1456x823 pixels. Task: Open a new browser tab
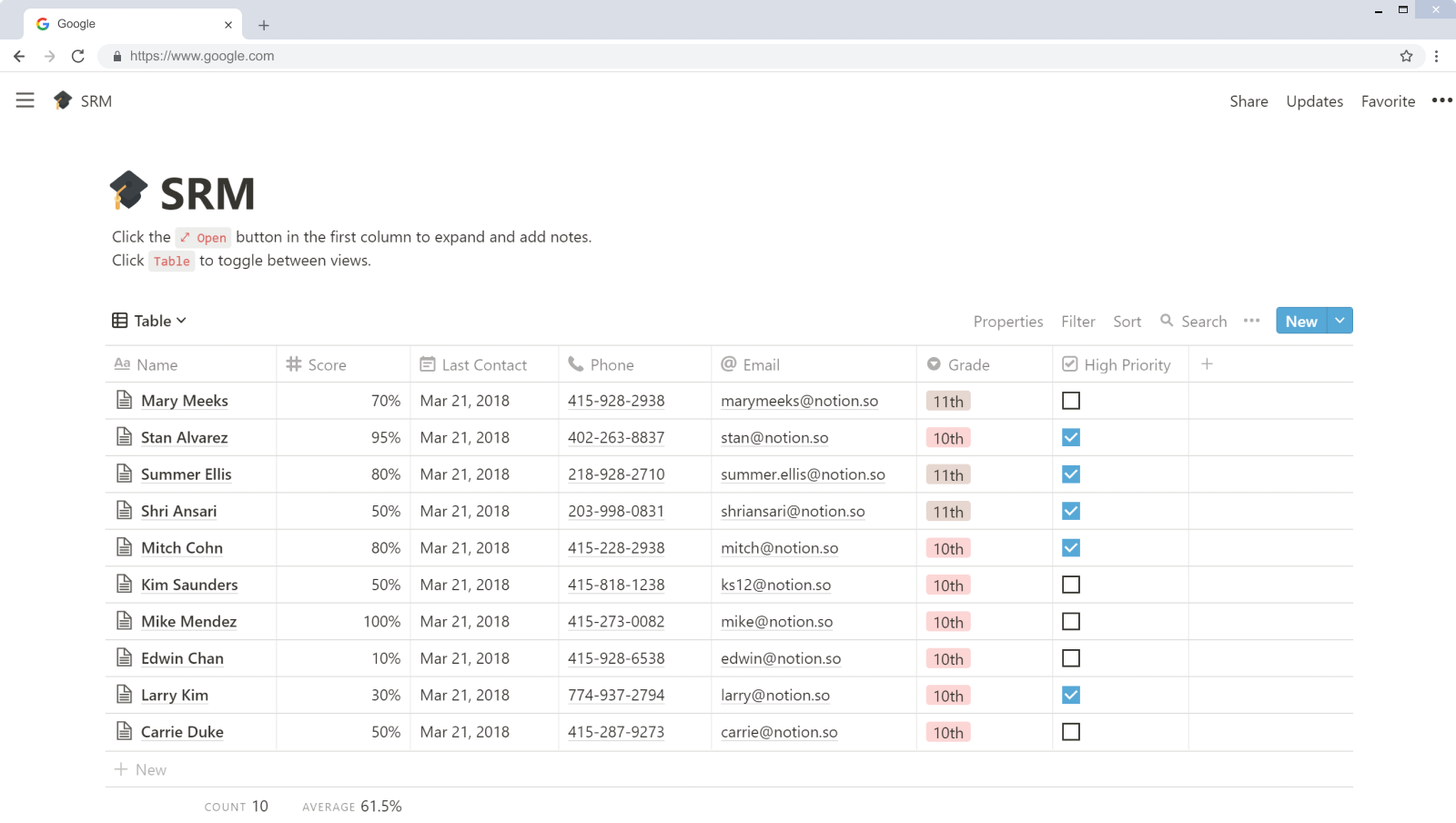[x=264, y=25]
